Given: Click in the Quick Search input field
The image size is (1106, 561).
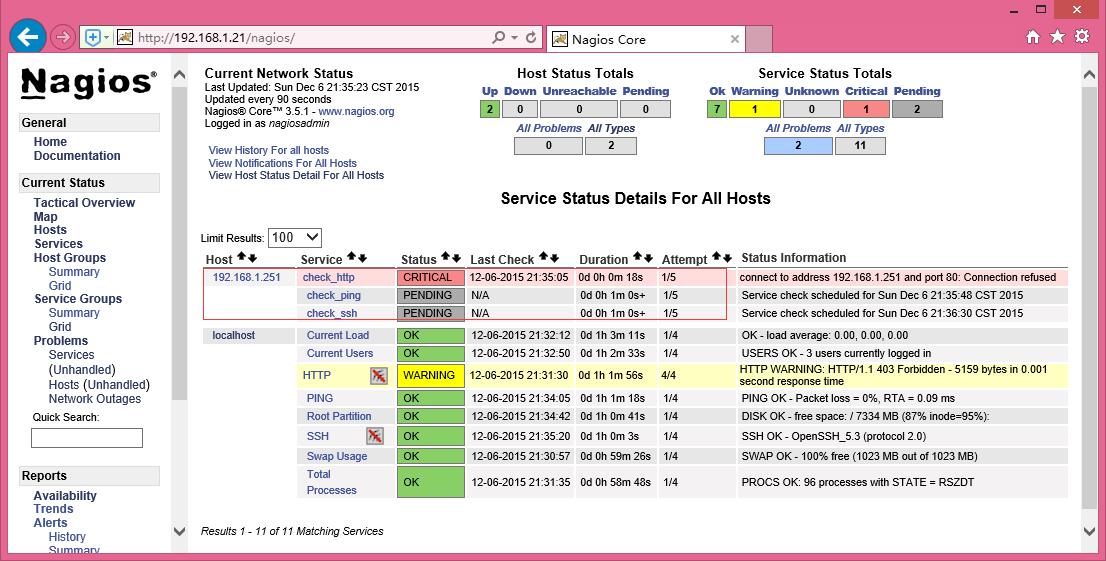Looking at the screenshot, I should (x=87, y=438).
